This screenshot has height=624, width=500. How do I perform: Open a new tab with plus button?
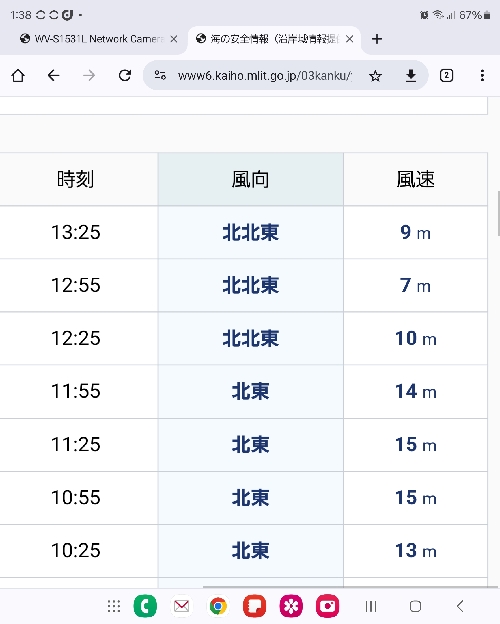pos(377,39)
